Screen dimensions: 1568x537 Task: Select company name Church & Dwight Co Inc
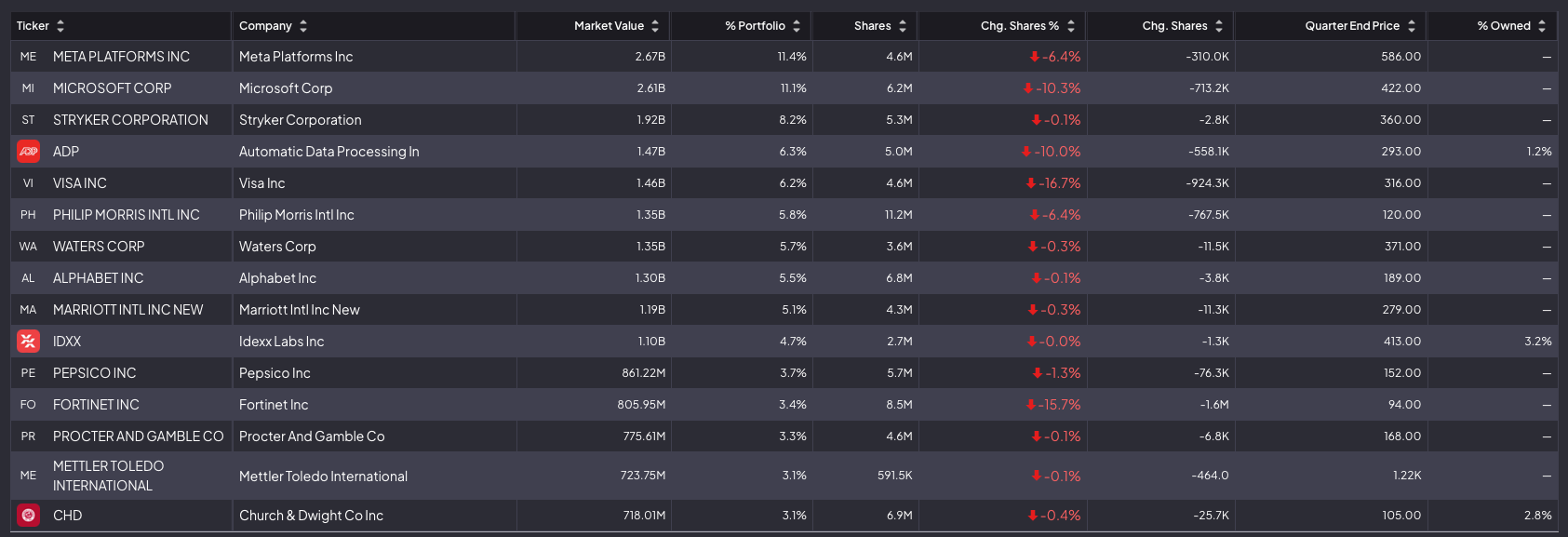click(x=311, y=516)
